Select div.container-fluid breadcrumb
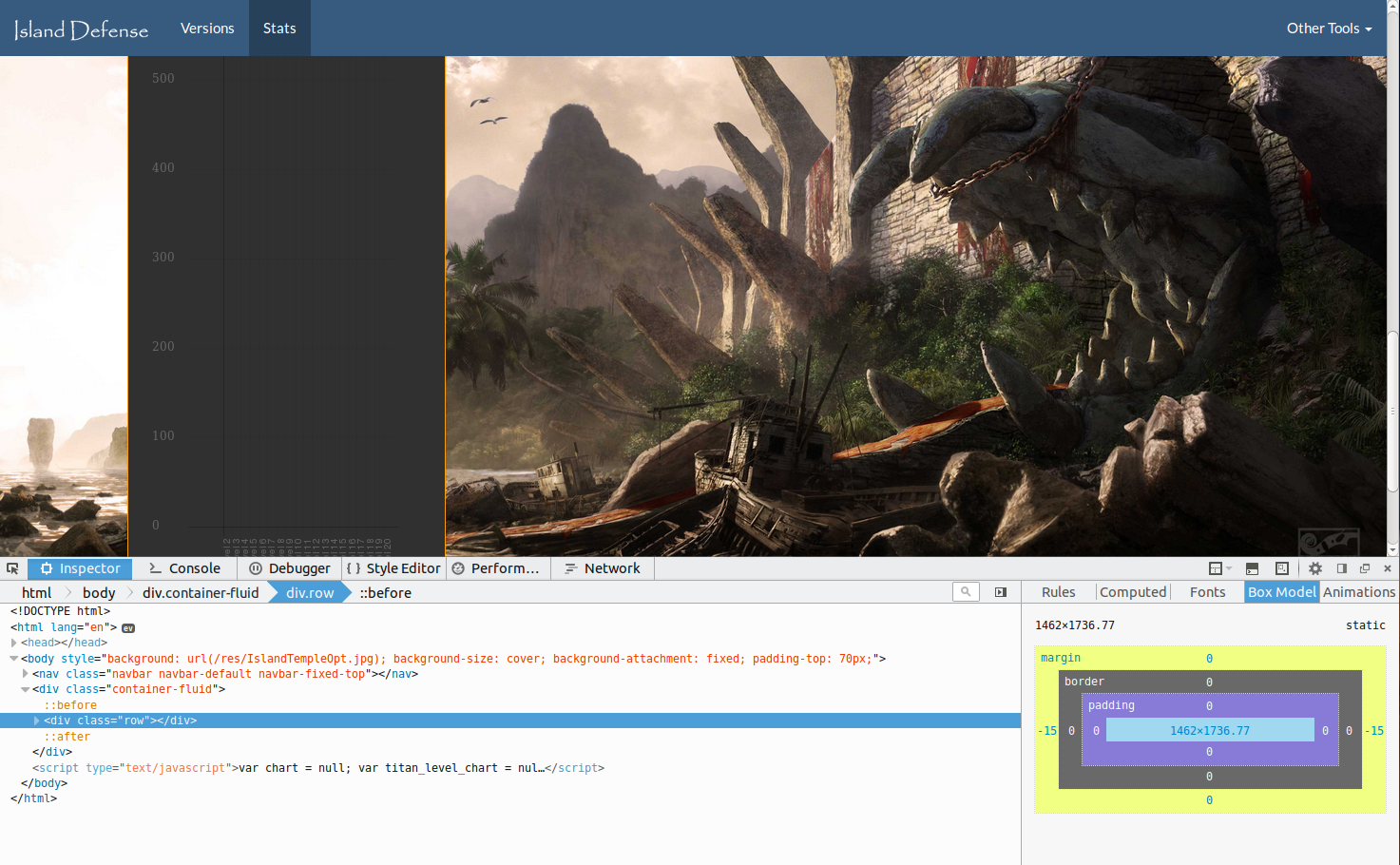The height and width of the screenshot is (865, 1400). [x=201, y=593]
